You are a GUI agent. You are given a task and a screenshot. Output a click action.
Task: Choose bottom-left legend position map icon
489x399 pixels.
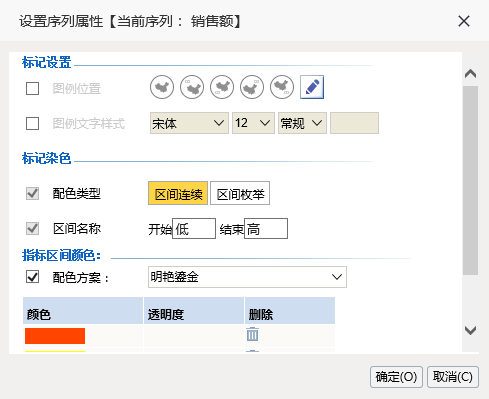[x=222, y=87]
